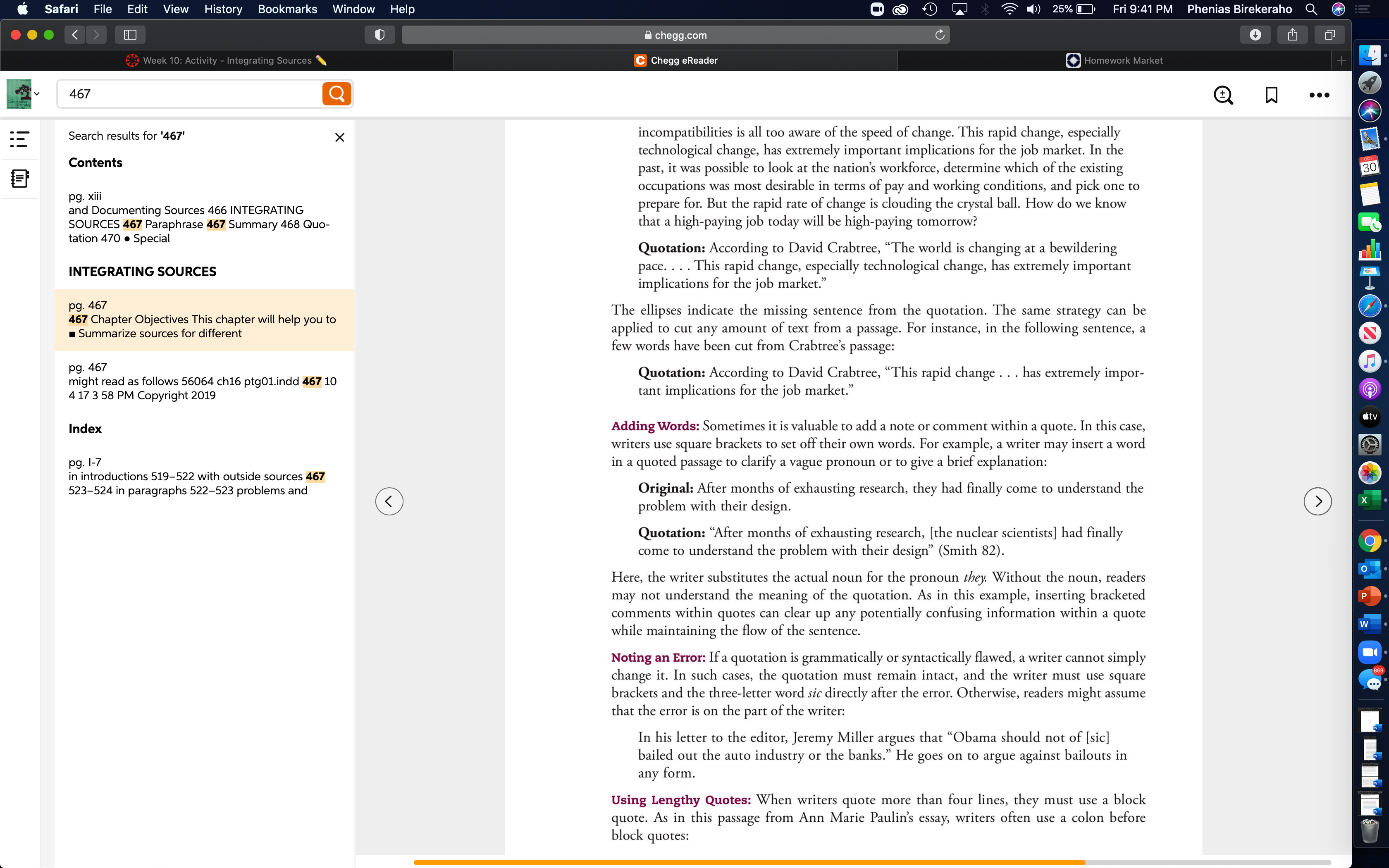The height and width of the screenshot is (868, 1389).
Task: Open the three-dots more options menu
Action: [x=1319, y=95]
